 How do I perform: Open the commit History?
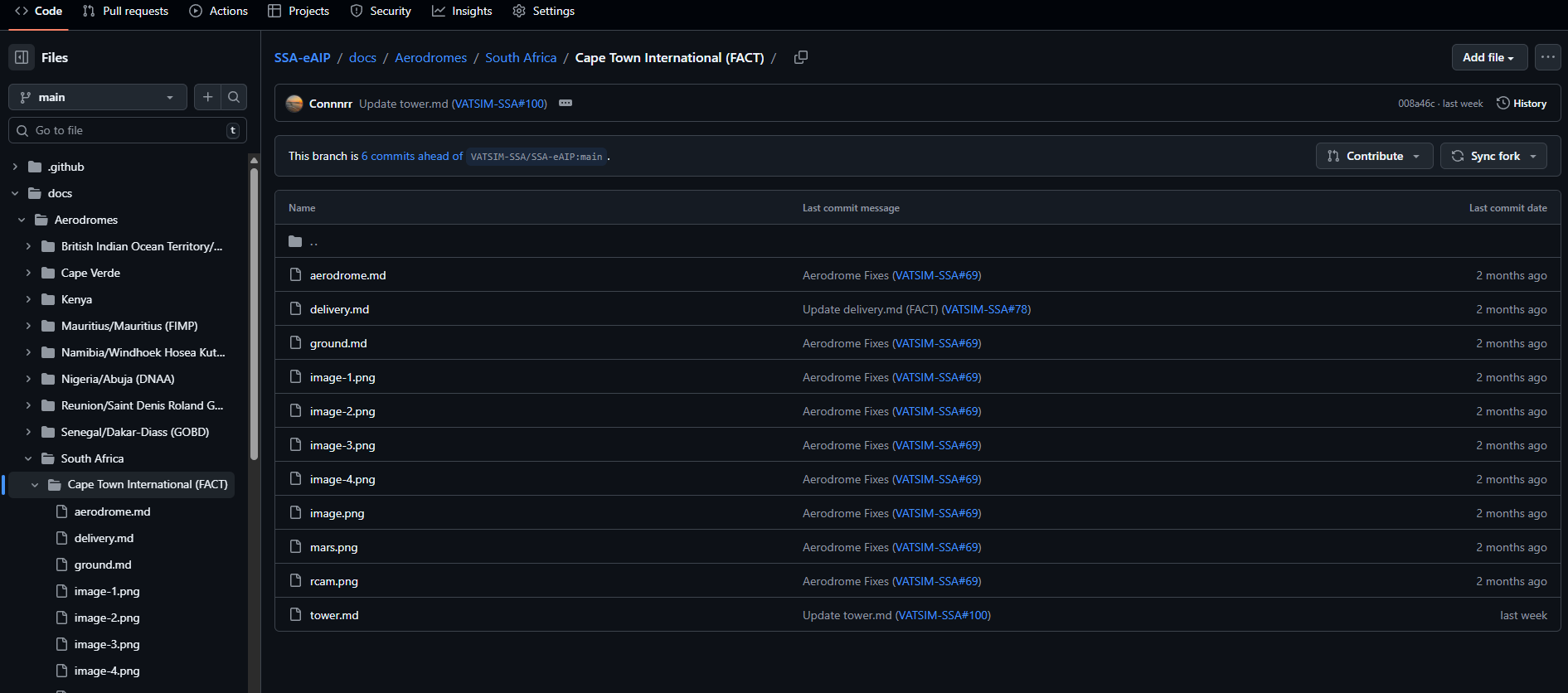point(1522,104)
